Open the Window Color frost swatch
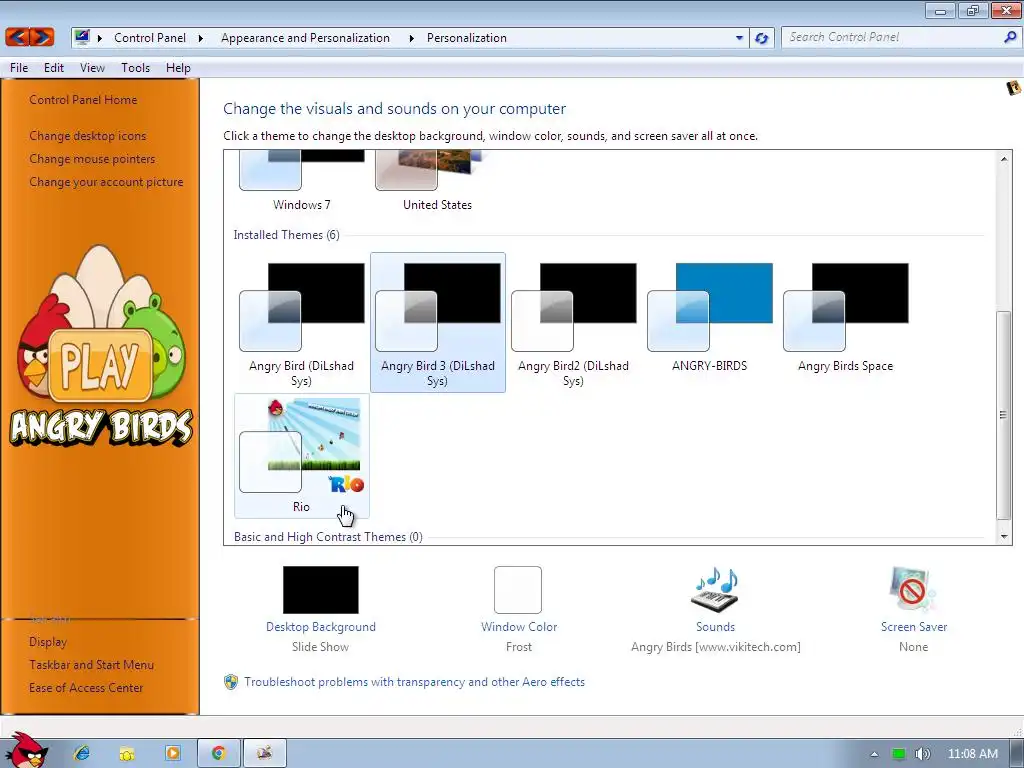Image resolution: width=1024 pixels, height=768 pixels. tap(518, 590)
